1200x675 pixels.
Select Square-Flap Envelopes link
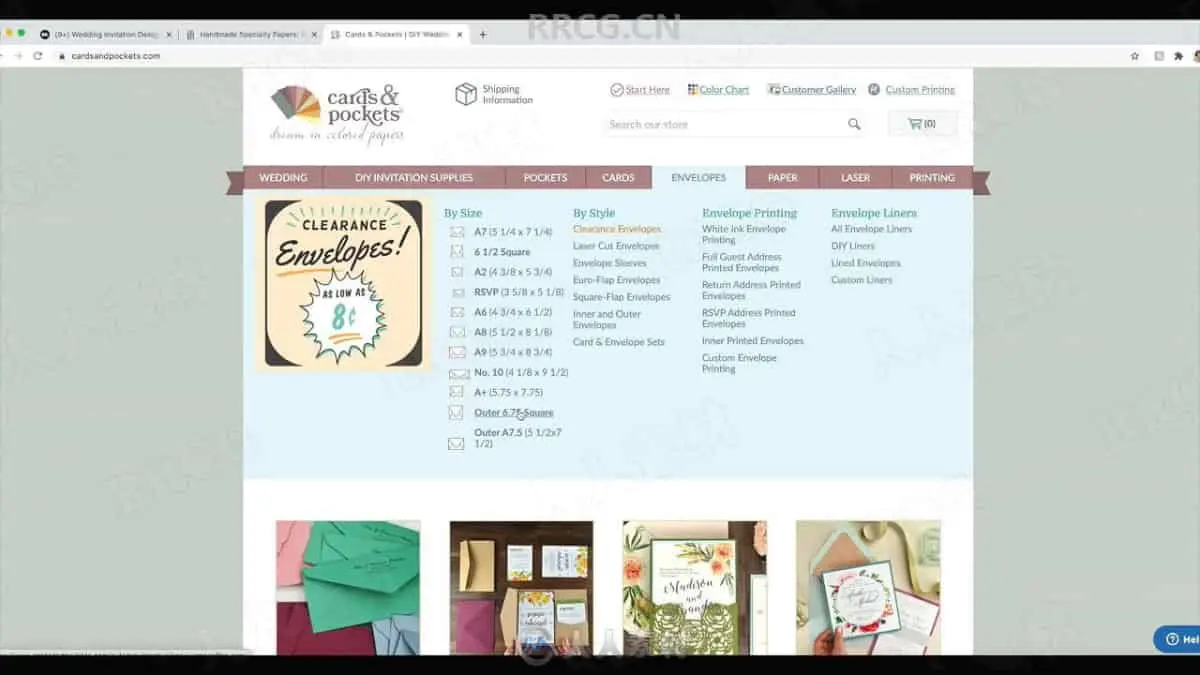click(x=621, y=297)
